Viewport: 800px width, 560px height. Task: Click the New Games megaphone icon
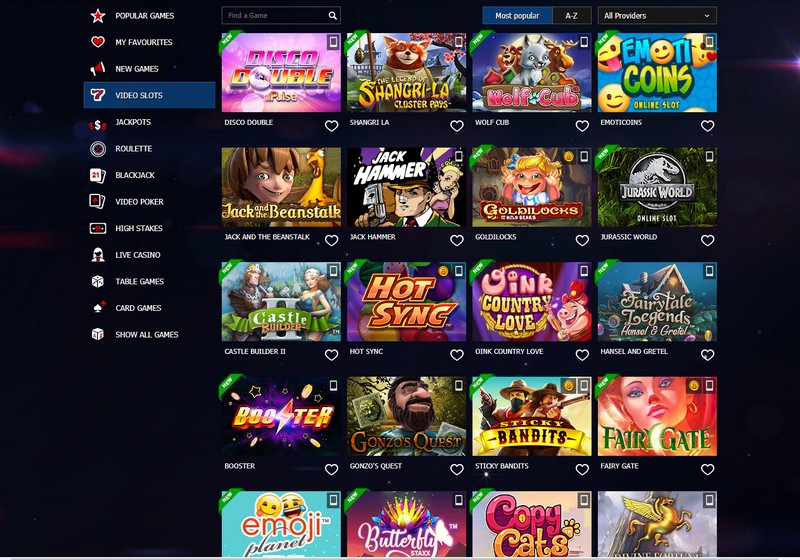[97, 68]
